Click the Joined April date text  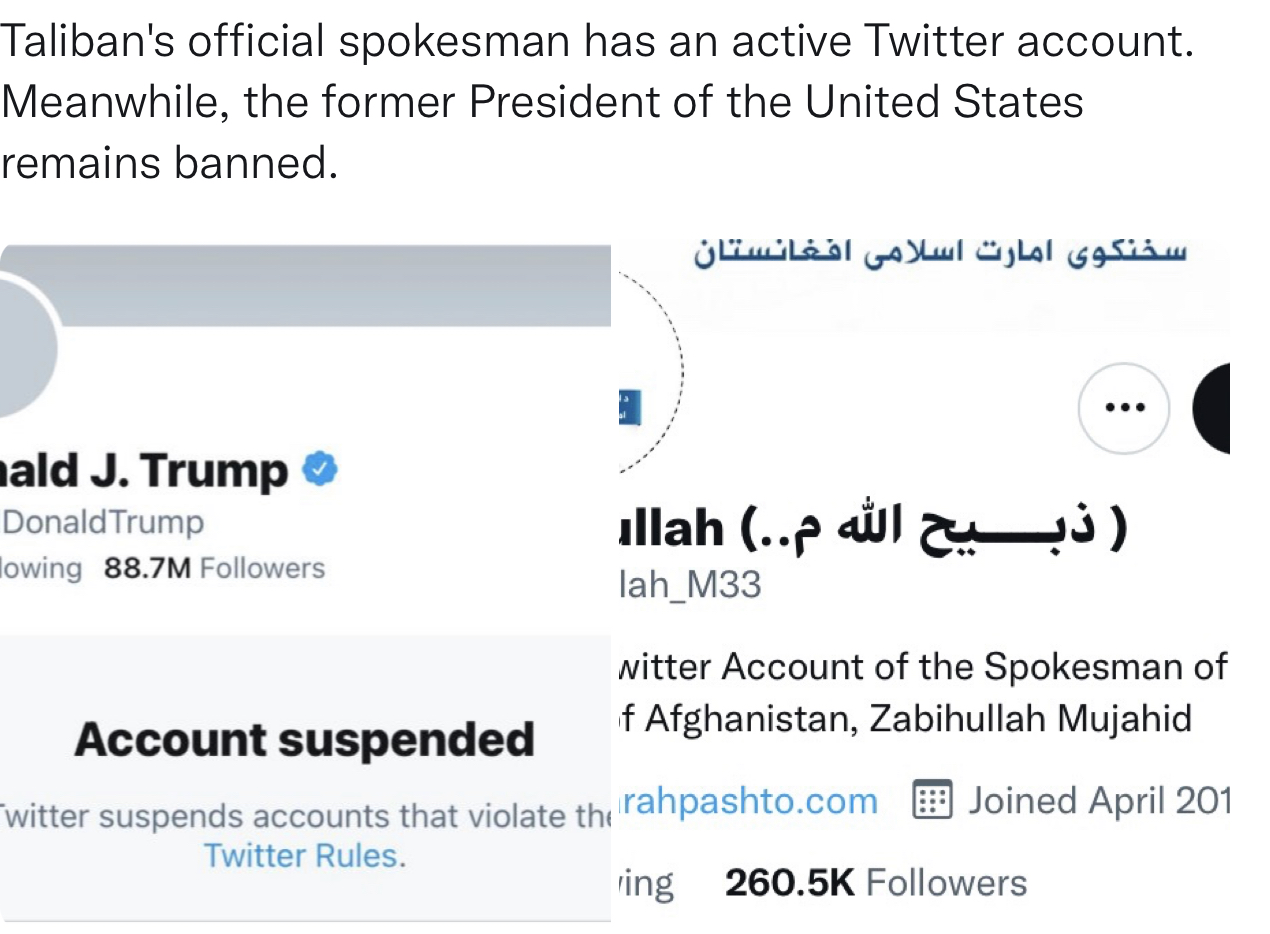[x=1098, y=801]
